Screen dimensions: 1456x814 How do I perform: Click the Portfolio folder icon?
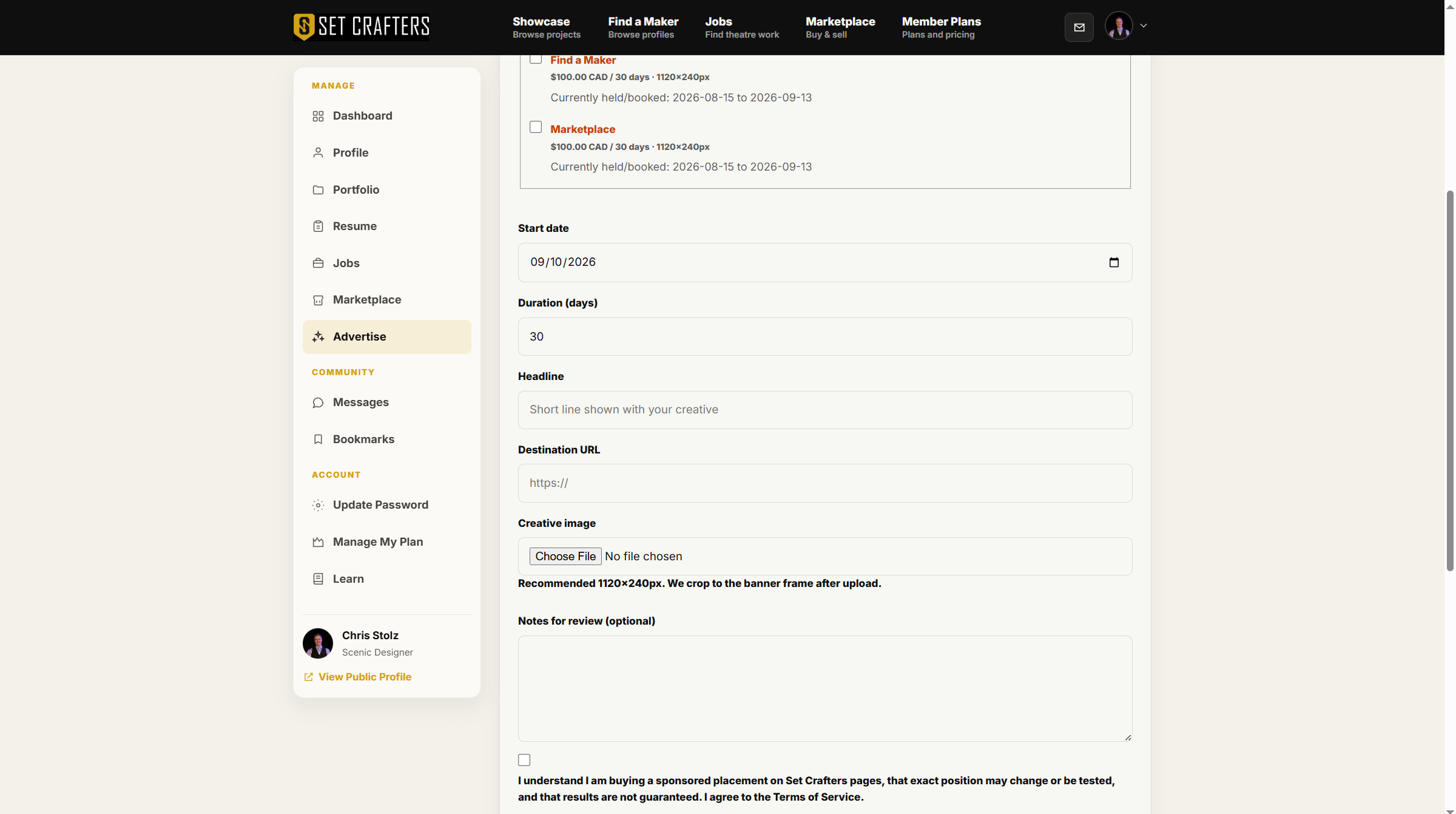point(318,189)
